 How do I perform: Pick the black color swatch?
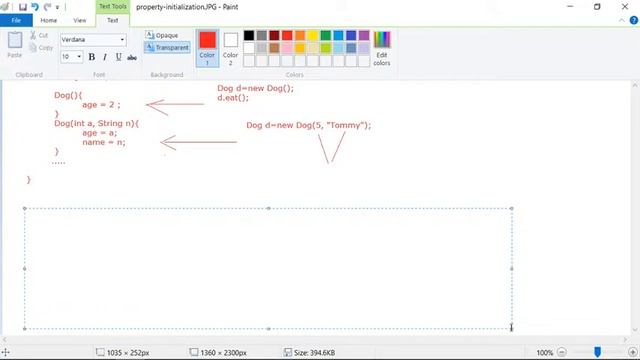point(249,36)
